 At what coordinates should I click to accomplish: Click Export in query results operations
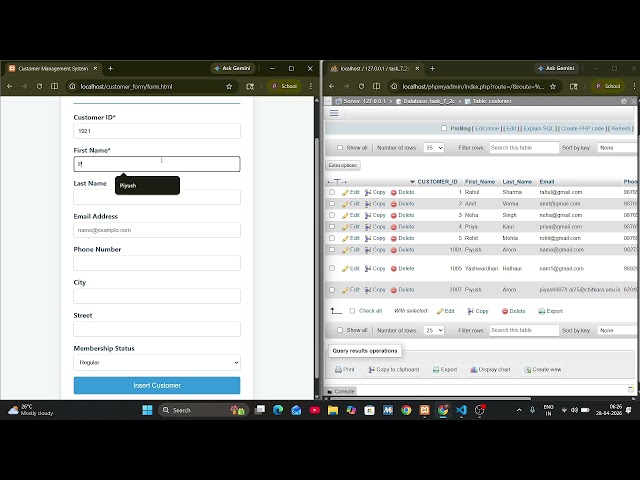click(445, 369)
